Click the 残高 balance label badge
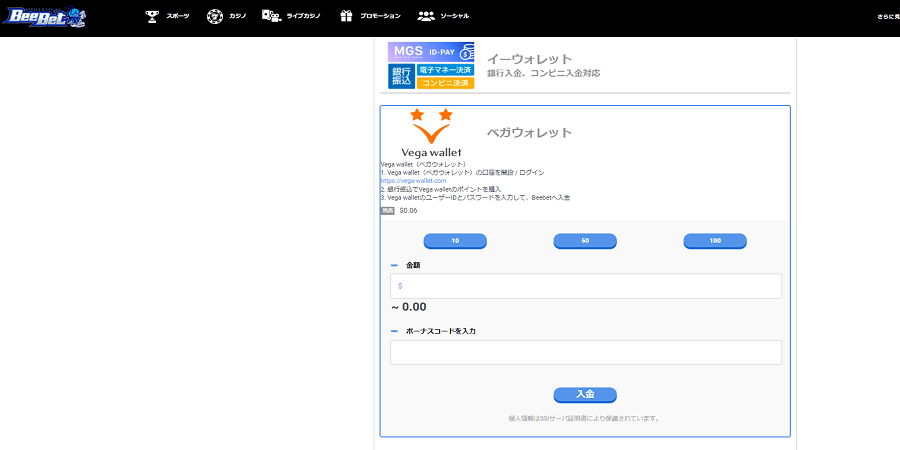This screenshot has width=900, height=450. coord(388,211)
